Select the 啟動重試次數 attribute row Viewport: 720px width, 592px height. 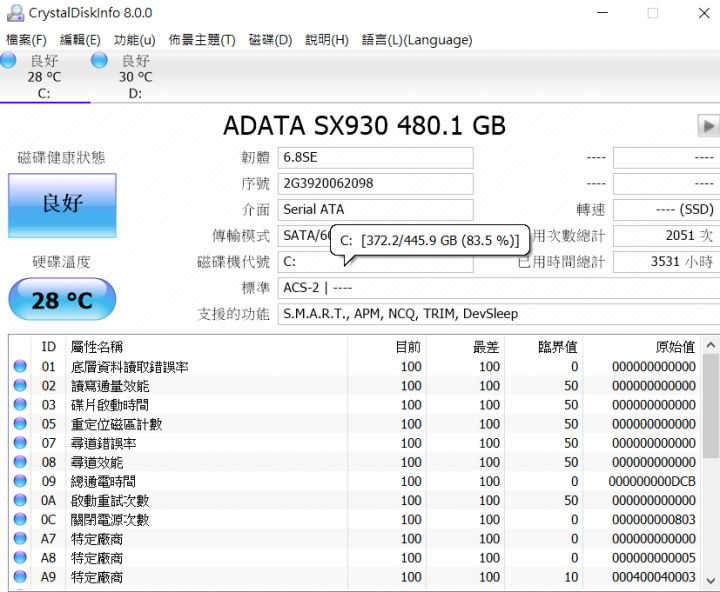(x=354, y=500)
